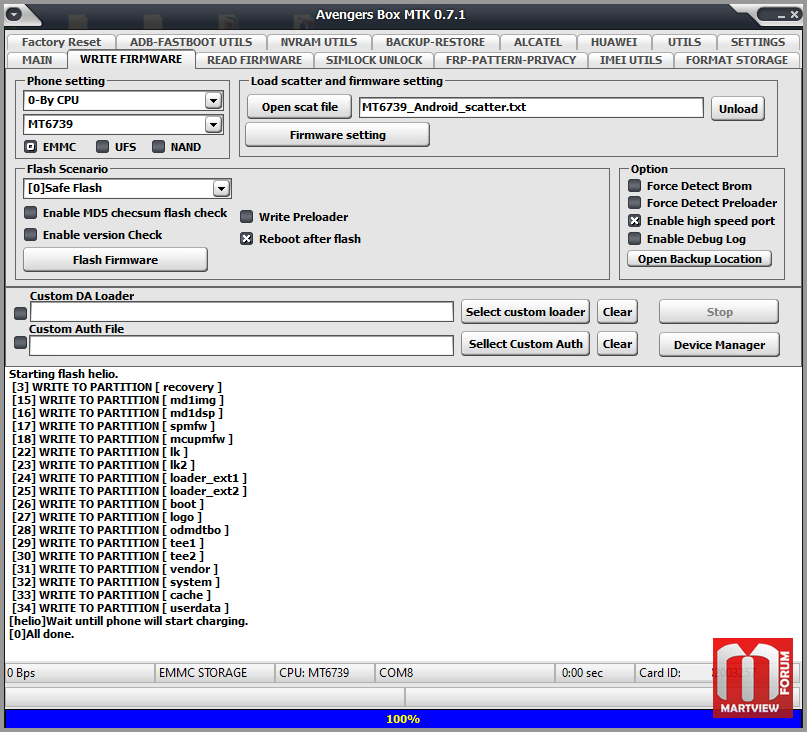Enable version Check checkbox
Image resolution: width=807 pixels, height=732 pixels.
coord(31,235)
